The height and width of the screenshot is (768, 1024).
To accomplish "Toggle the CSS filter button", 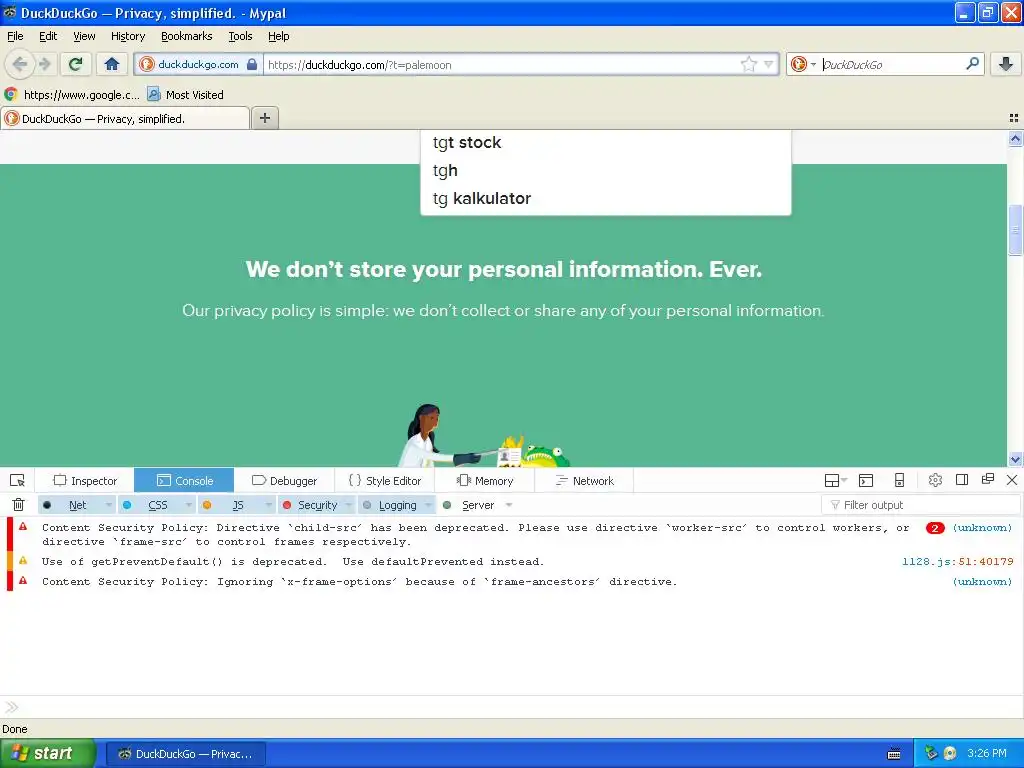I will tap(150, 505).
